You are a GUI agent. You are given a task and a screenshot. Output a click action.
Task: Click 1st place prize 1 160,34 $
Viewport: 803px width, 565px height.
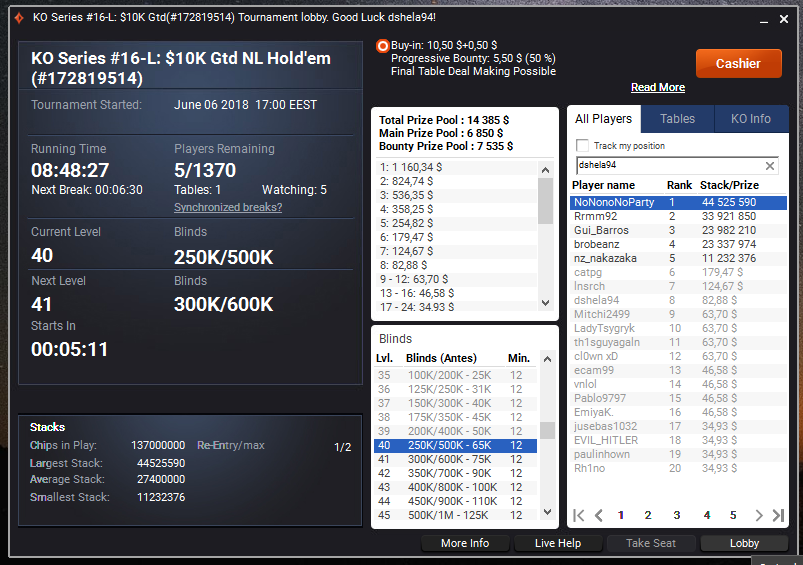coord(411,167)
